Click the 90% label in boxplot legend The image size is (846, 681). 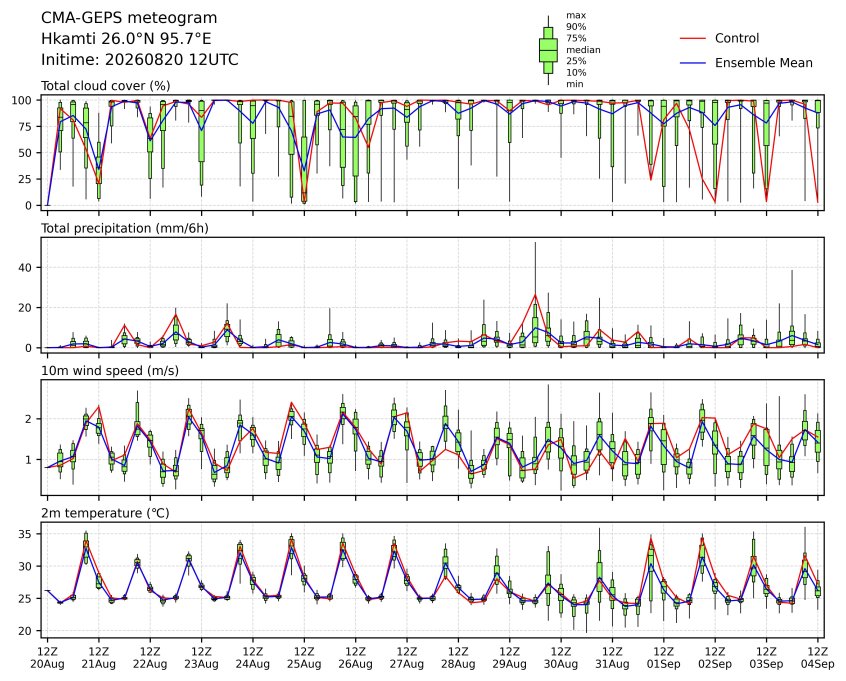[576, 27]
